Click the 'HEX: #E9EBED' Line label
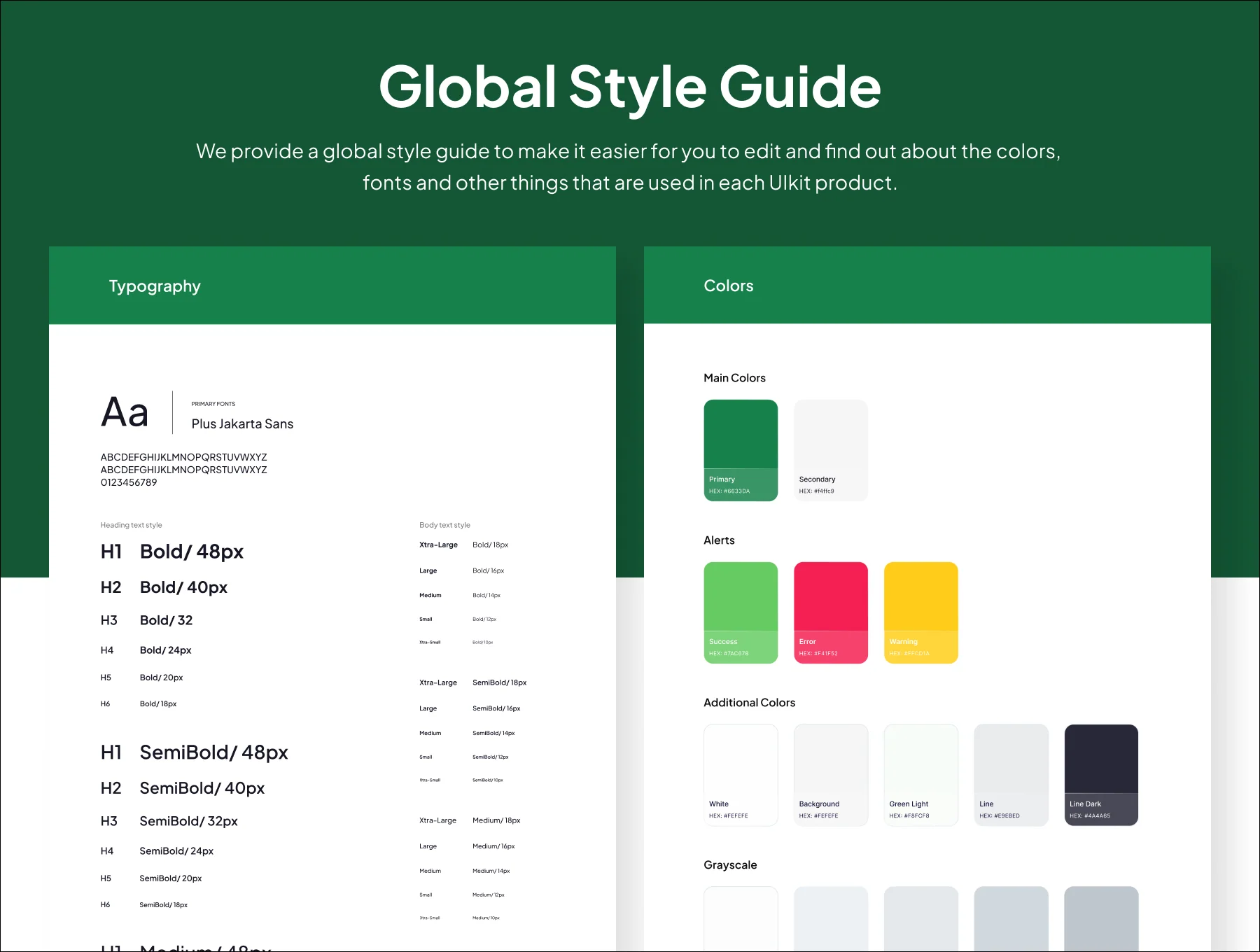This screenshot has width=1260, height=952. click(999, 816)
